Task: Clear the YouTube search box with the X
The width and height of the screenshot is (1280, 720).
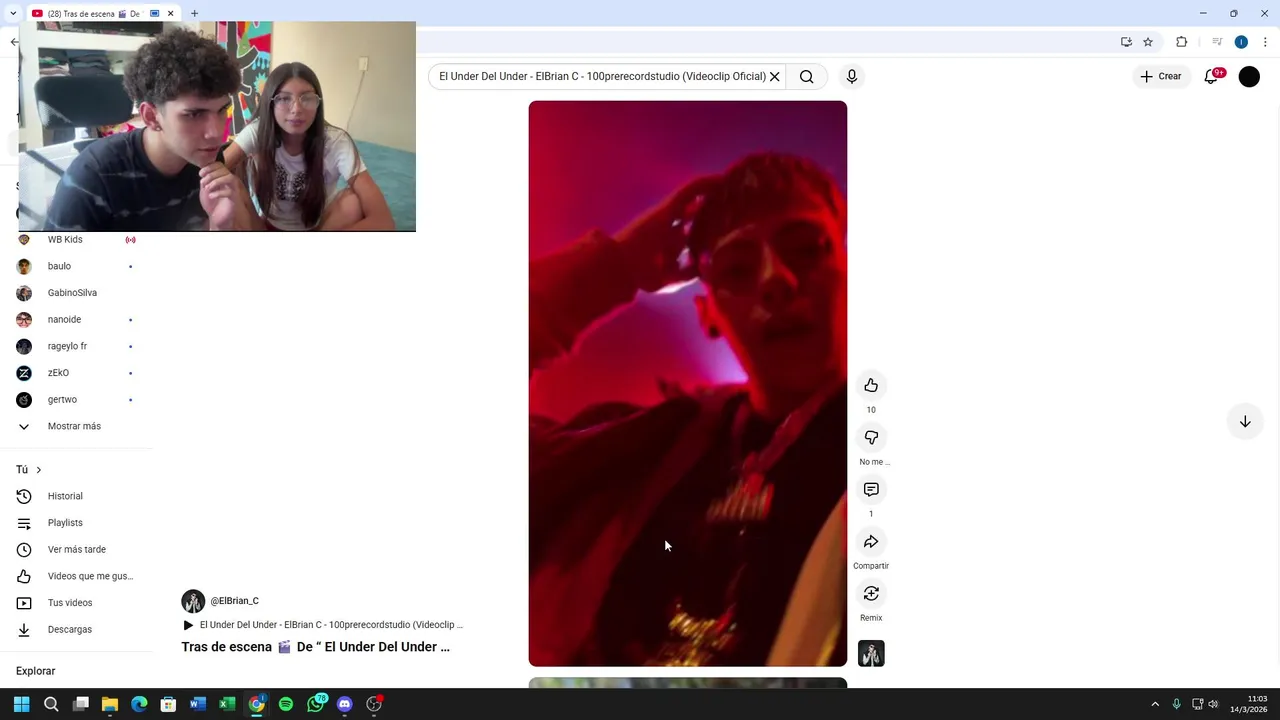Action: (774, 77)
